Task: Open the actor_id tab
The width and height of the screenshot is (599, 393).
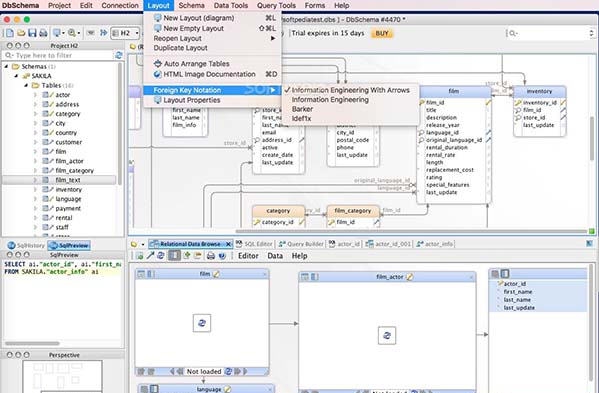Action: (x=344, y=244)
